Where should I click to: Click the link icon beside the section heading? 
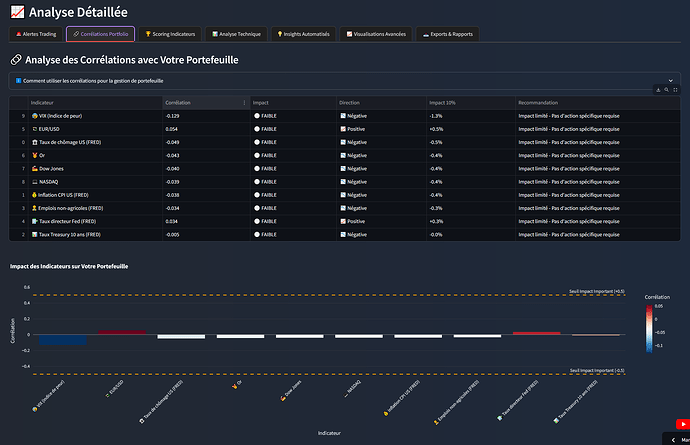(x=15, y=60)
